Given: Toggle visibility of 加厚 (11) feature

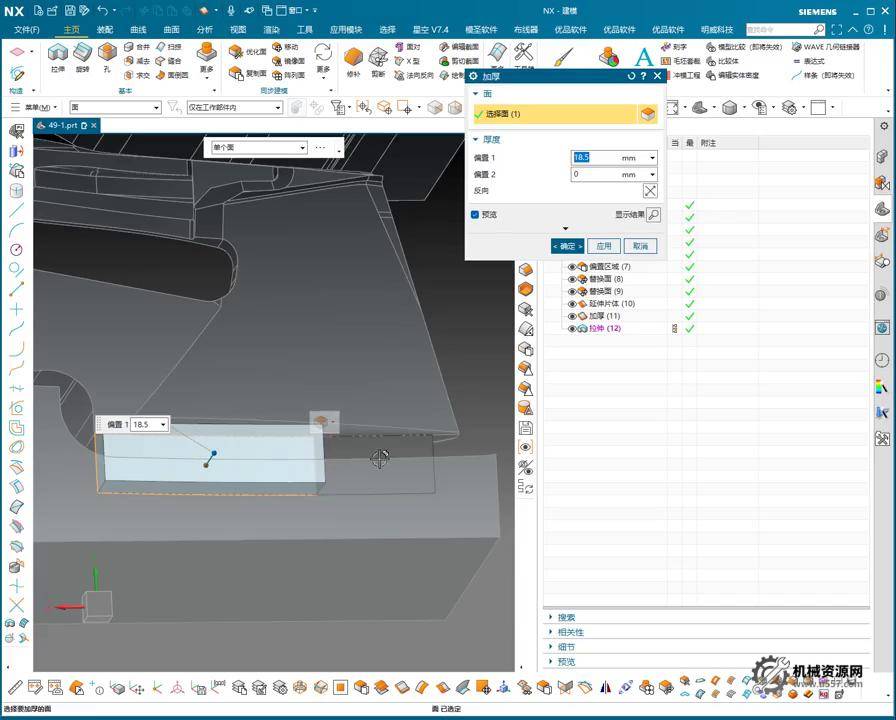Looking at the screenshot, I should coord(573,316).
